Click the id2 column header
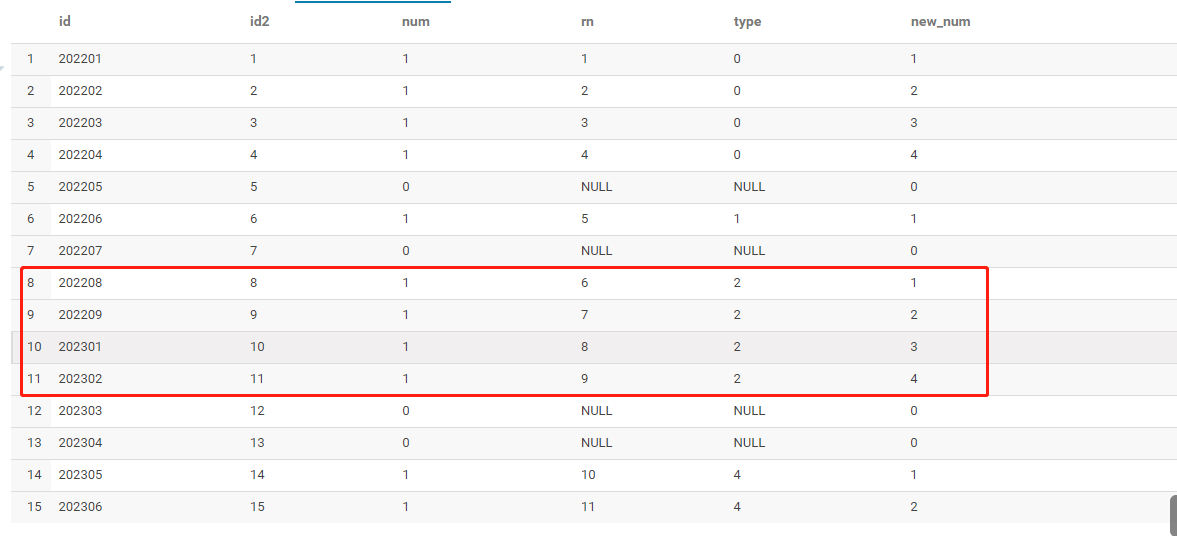This screenshot has width=1177, height=536. click(x=259, y=21)
